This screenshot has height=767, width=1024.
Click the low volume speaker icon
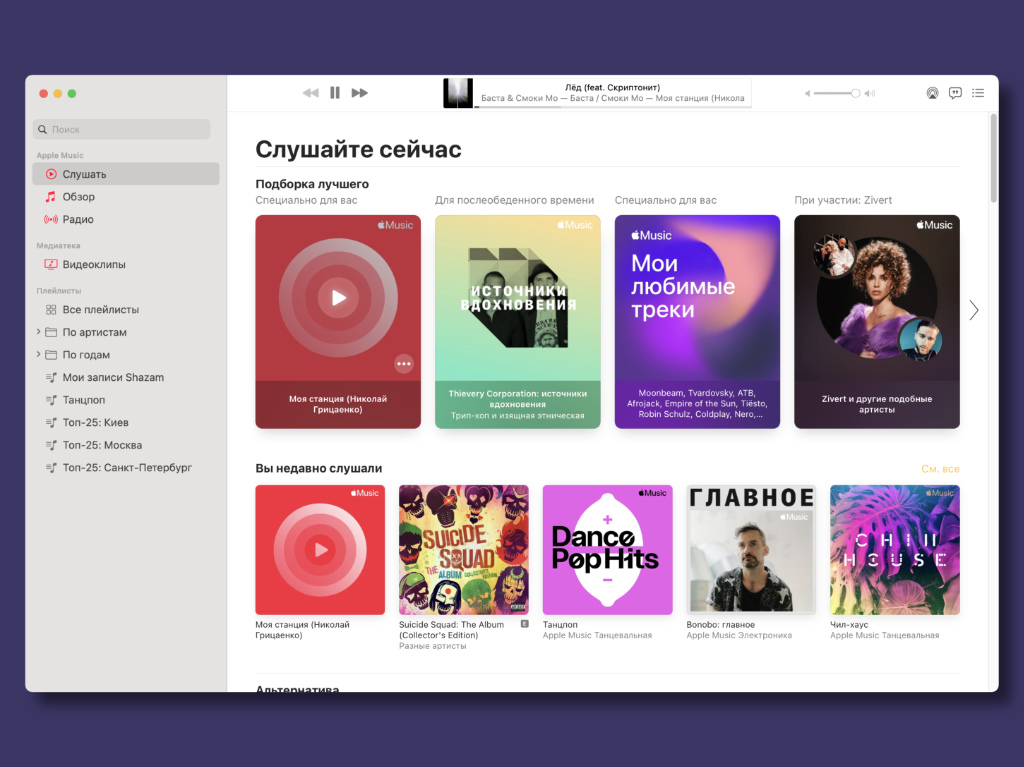click(x=808, y=93)
